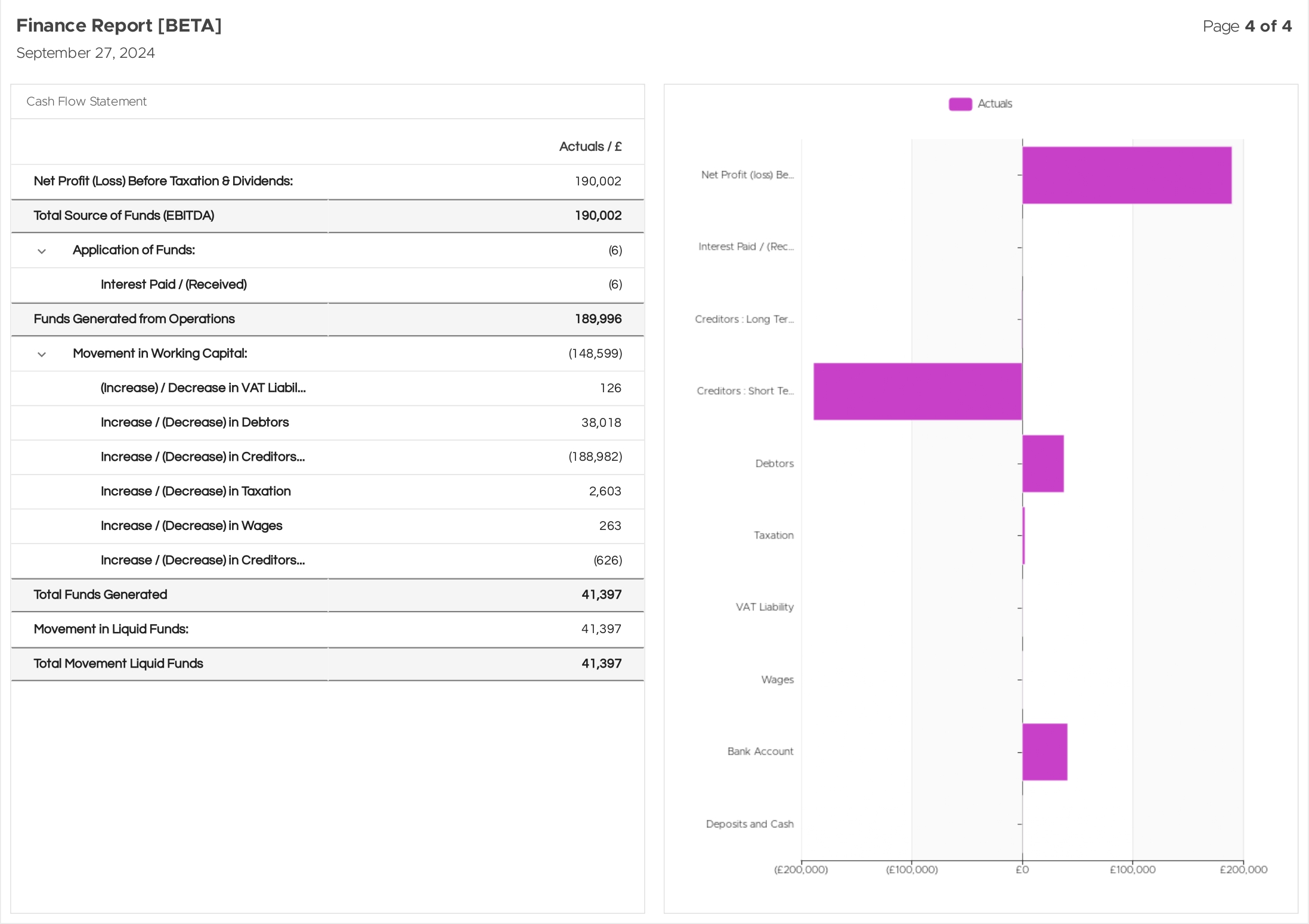Click the thin Taxation bar
Image resolution: width=1309 pixels, height=924 pixels.
coord(1024,536)
